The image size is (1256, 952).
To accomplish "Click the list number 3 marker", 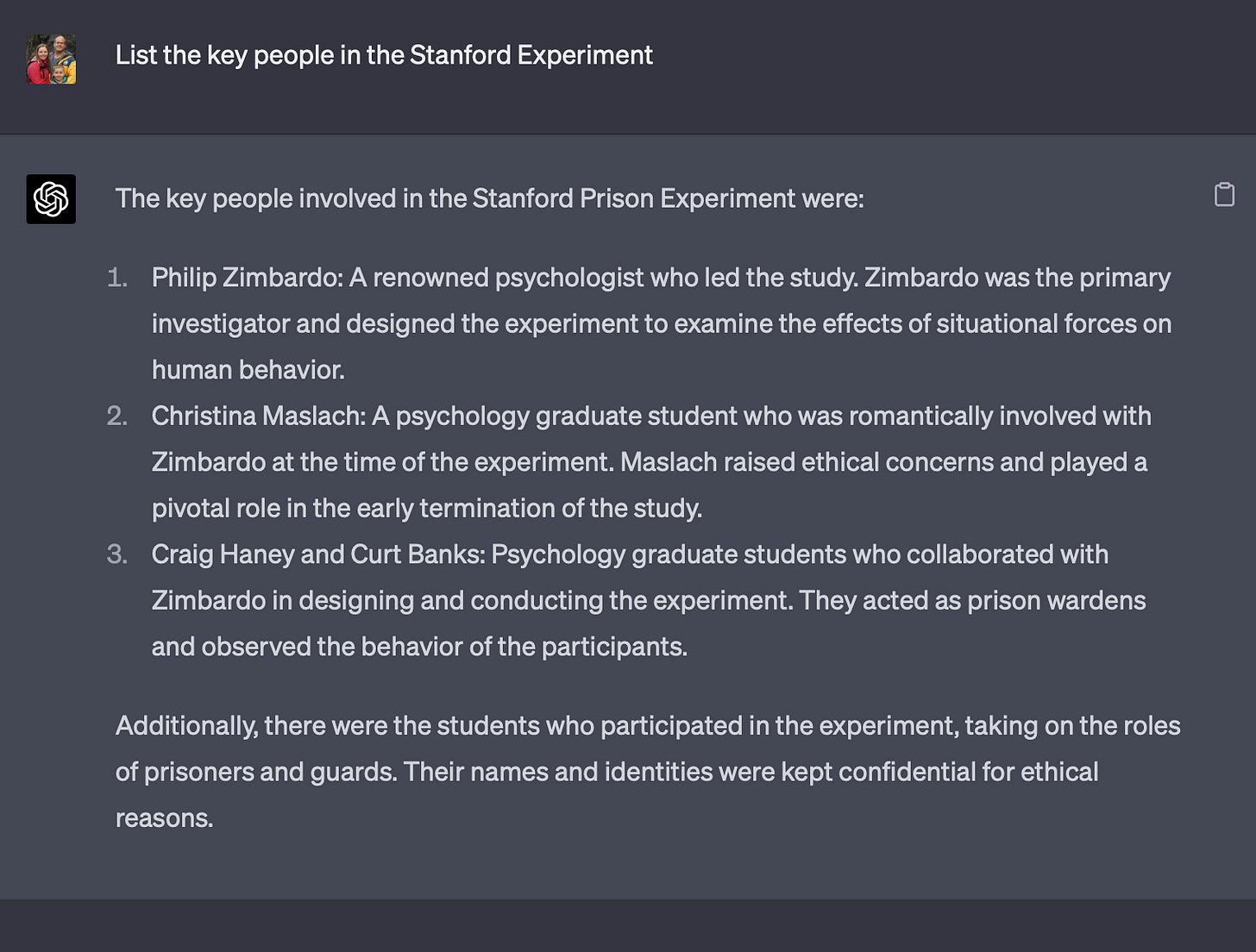I will coord(117,554).
